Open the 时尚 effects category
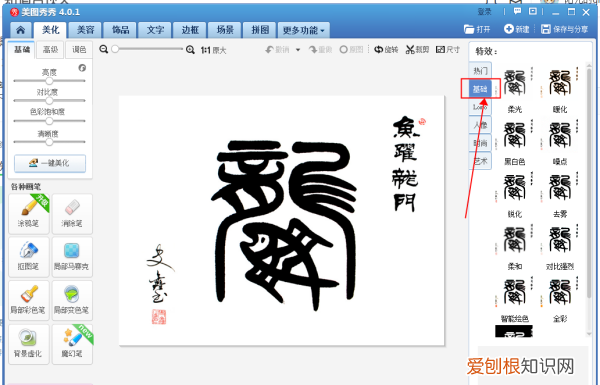Image resolution: width=600 pixels, height=385 pixels. tap(480, 143)
